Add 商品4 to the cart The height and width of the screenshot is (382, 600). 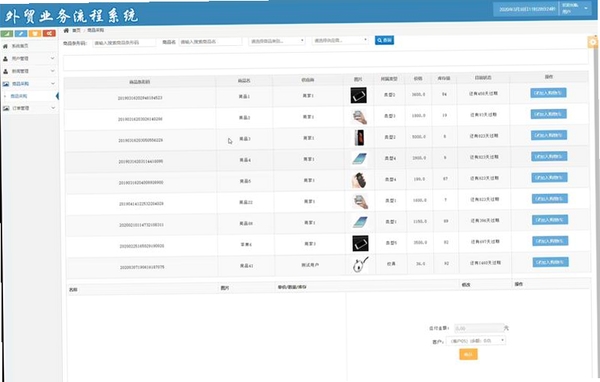point(549,157)
